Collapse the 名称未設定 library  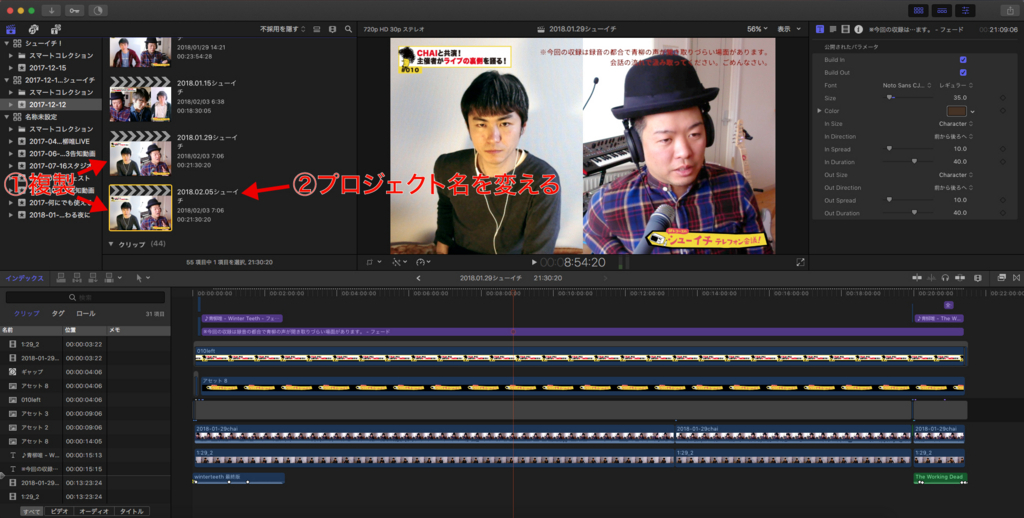coord(7,117)
